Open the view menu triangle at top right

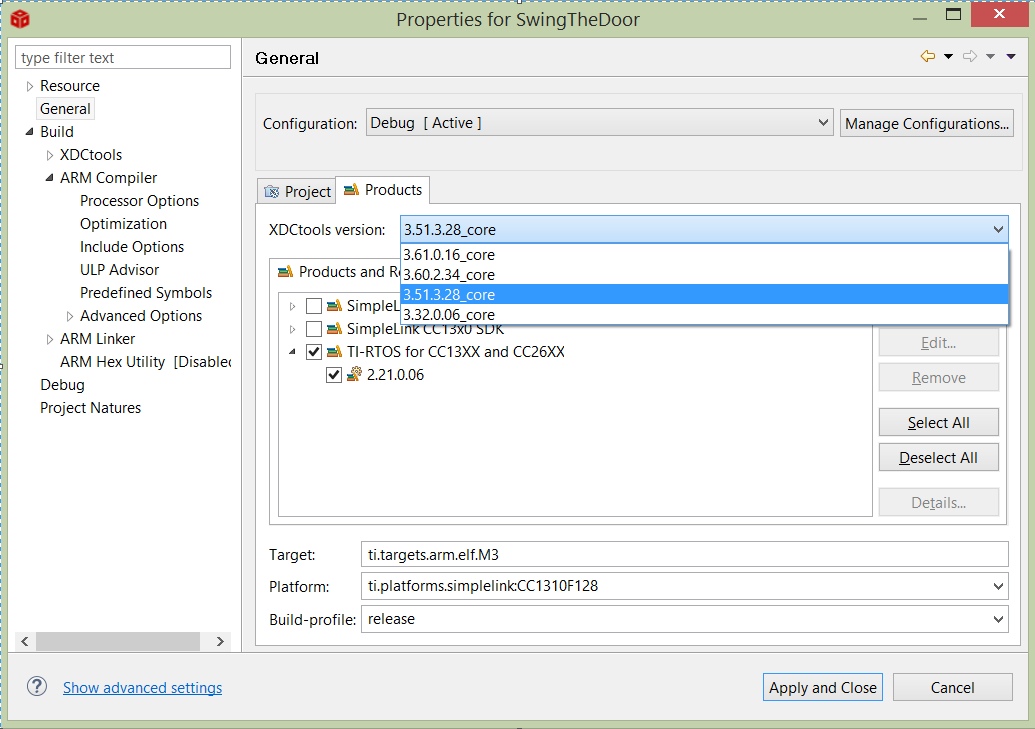point(1012,57)
